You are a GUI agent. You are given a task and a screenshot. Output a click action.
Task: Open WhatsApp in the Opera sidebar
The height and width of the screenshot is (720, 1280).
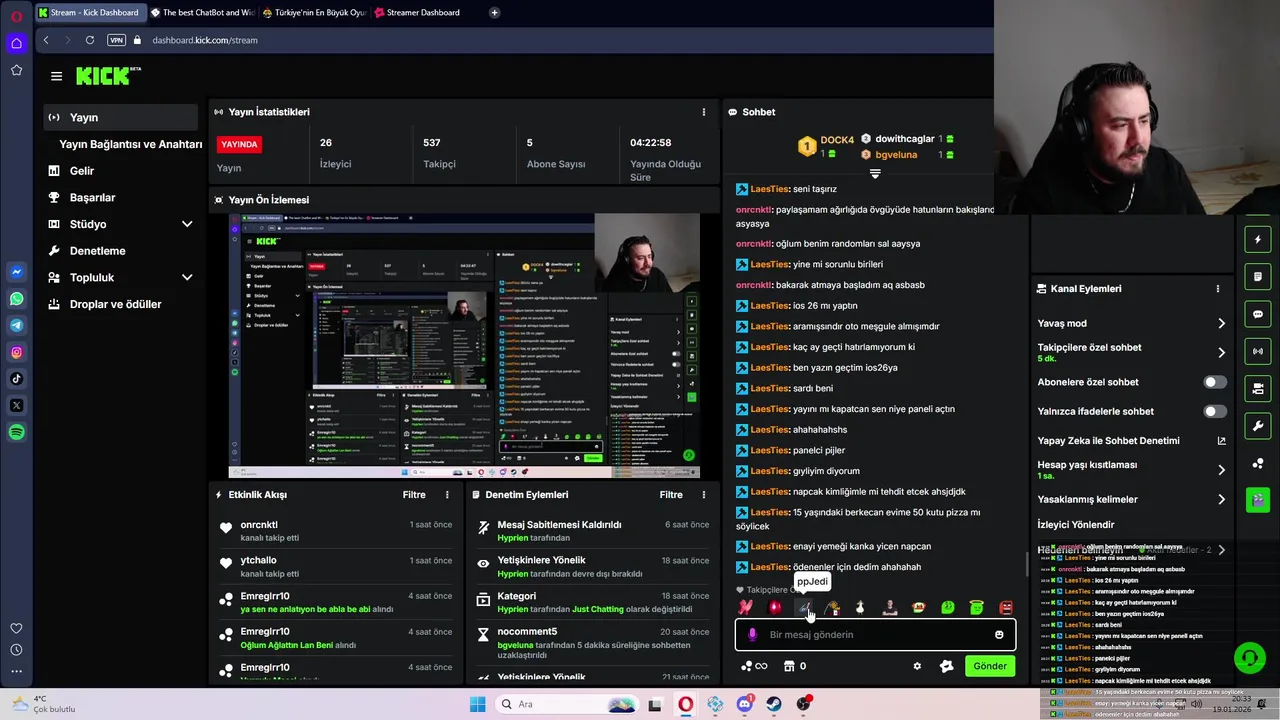[16, 299]
